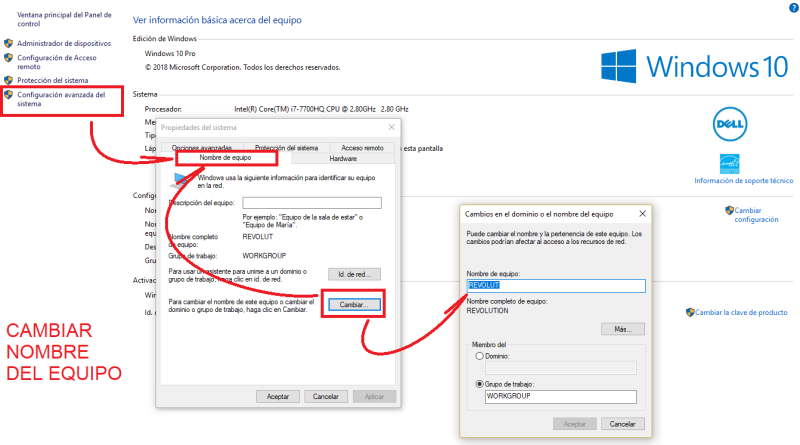Click the REVOLUTION full computer name text
This screenshot has width=800, height=445.
(487, 310)
